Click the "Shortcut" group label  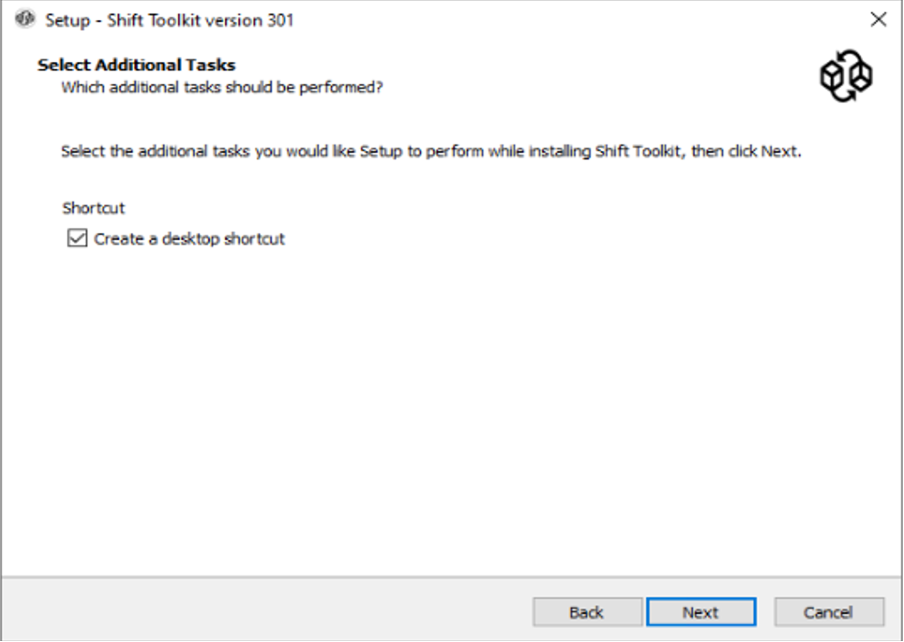pos(93,208)
